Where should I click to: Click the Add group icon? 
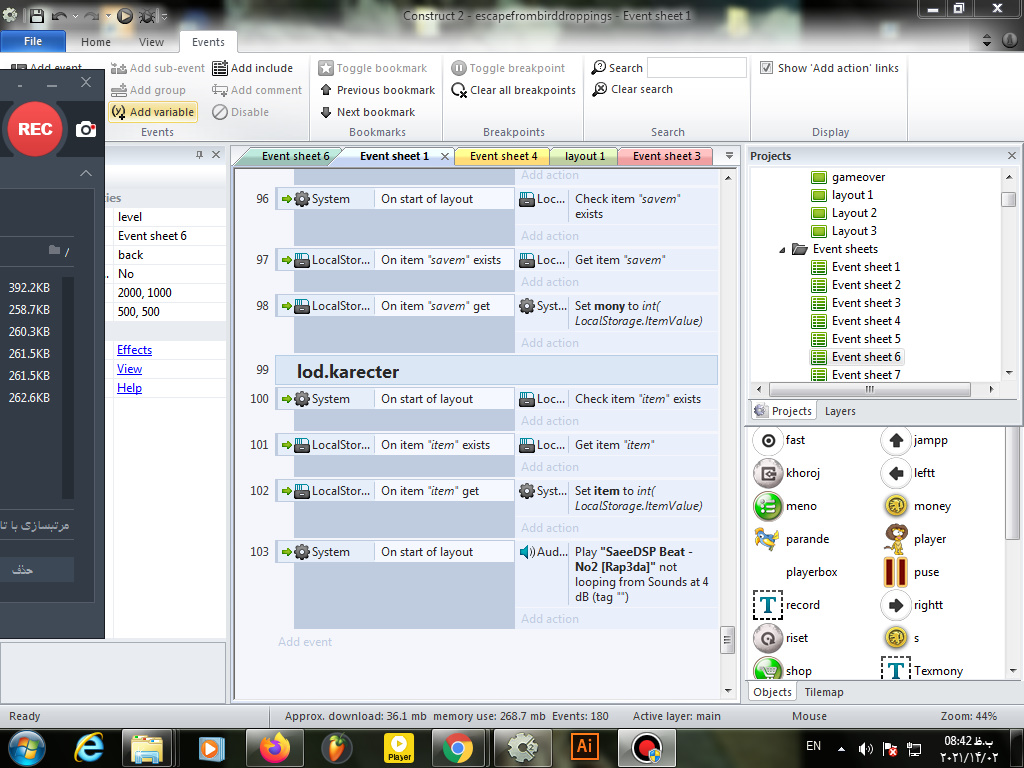118,90
